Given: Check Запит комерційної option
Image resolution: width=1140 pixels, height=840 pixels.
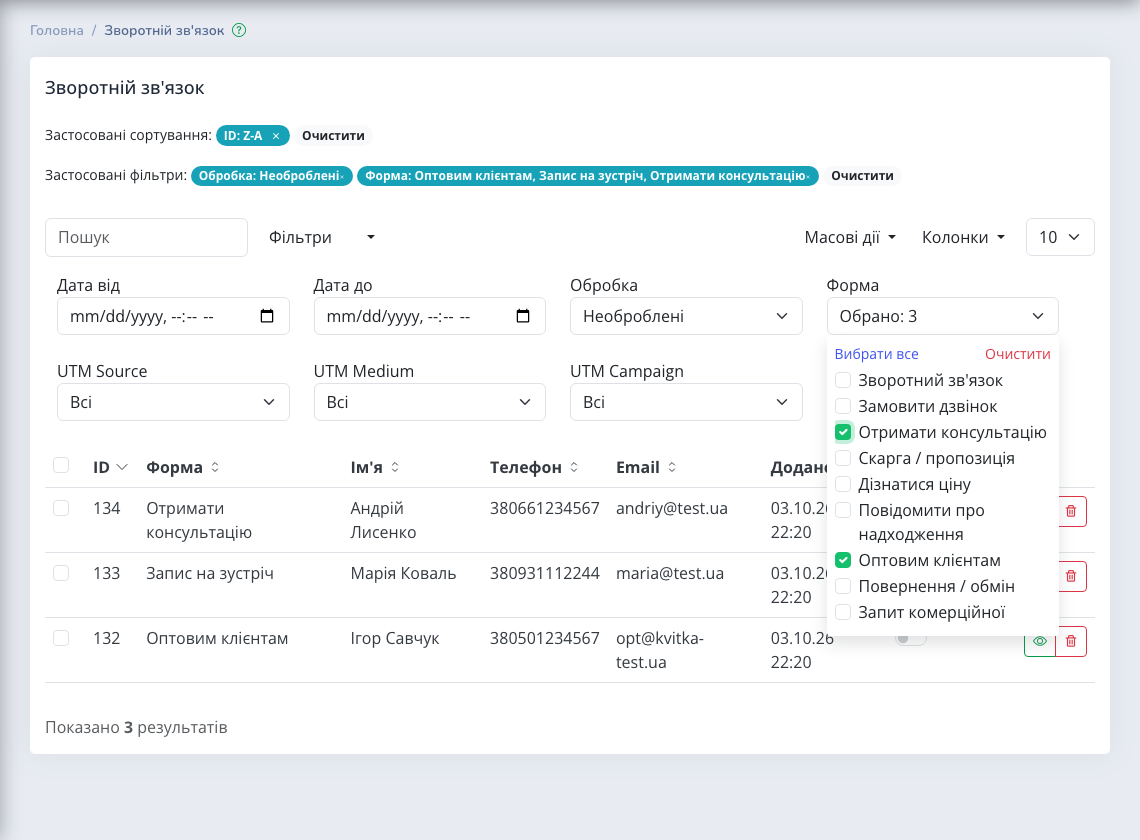Looking at the screenshot, I should point(843,612).
